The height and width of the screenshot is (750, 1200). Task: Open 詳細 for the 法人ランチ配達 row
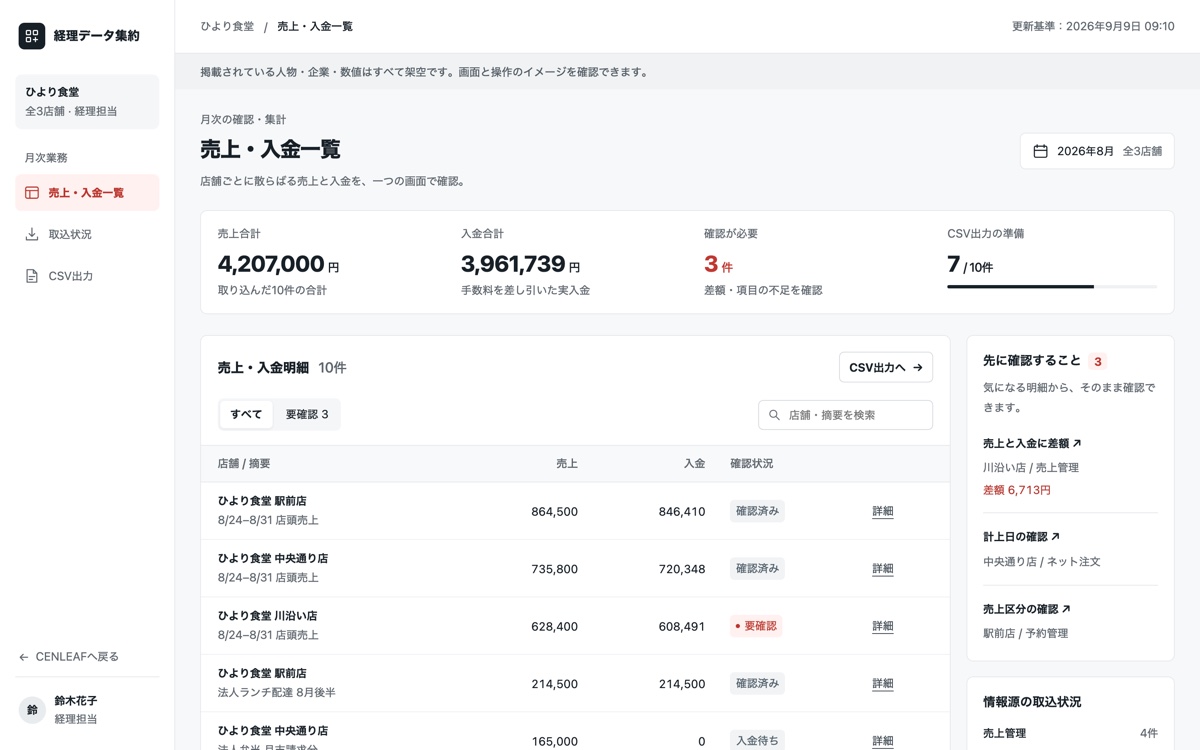point(883,684)
